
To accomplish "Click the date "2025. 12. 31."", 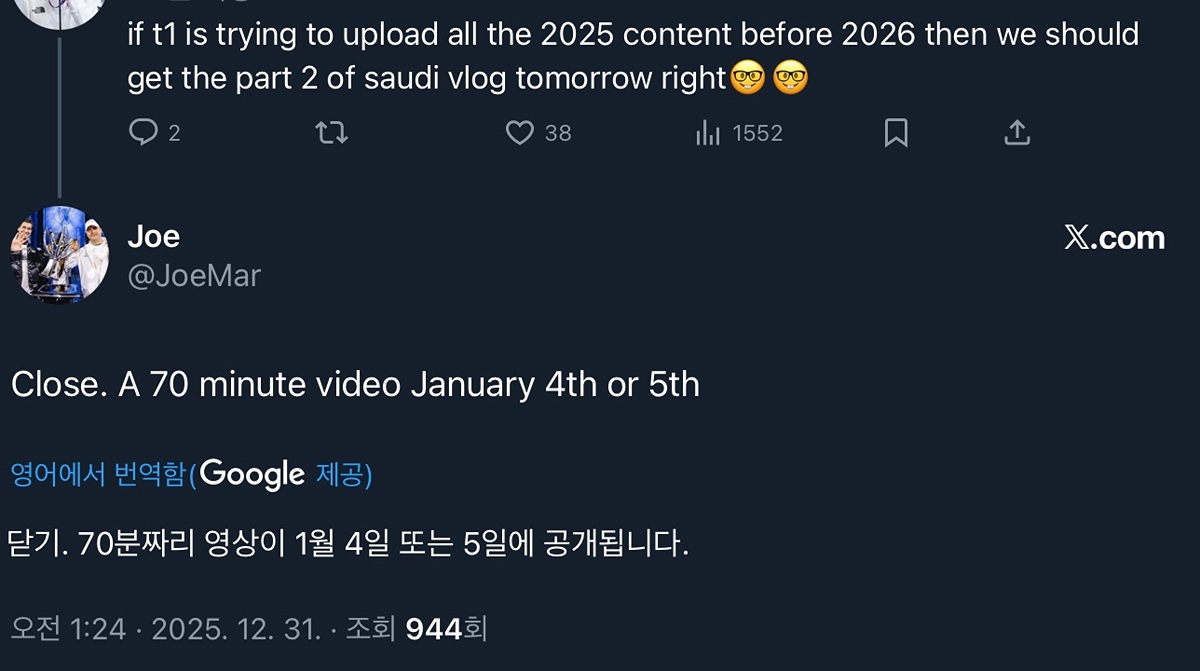I will pyautogui.click(x=236, y=629).
